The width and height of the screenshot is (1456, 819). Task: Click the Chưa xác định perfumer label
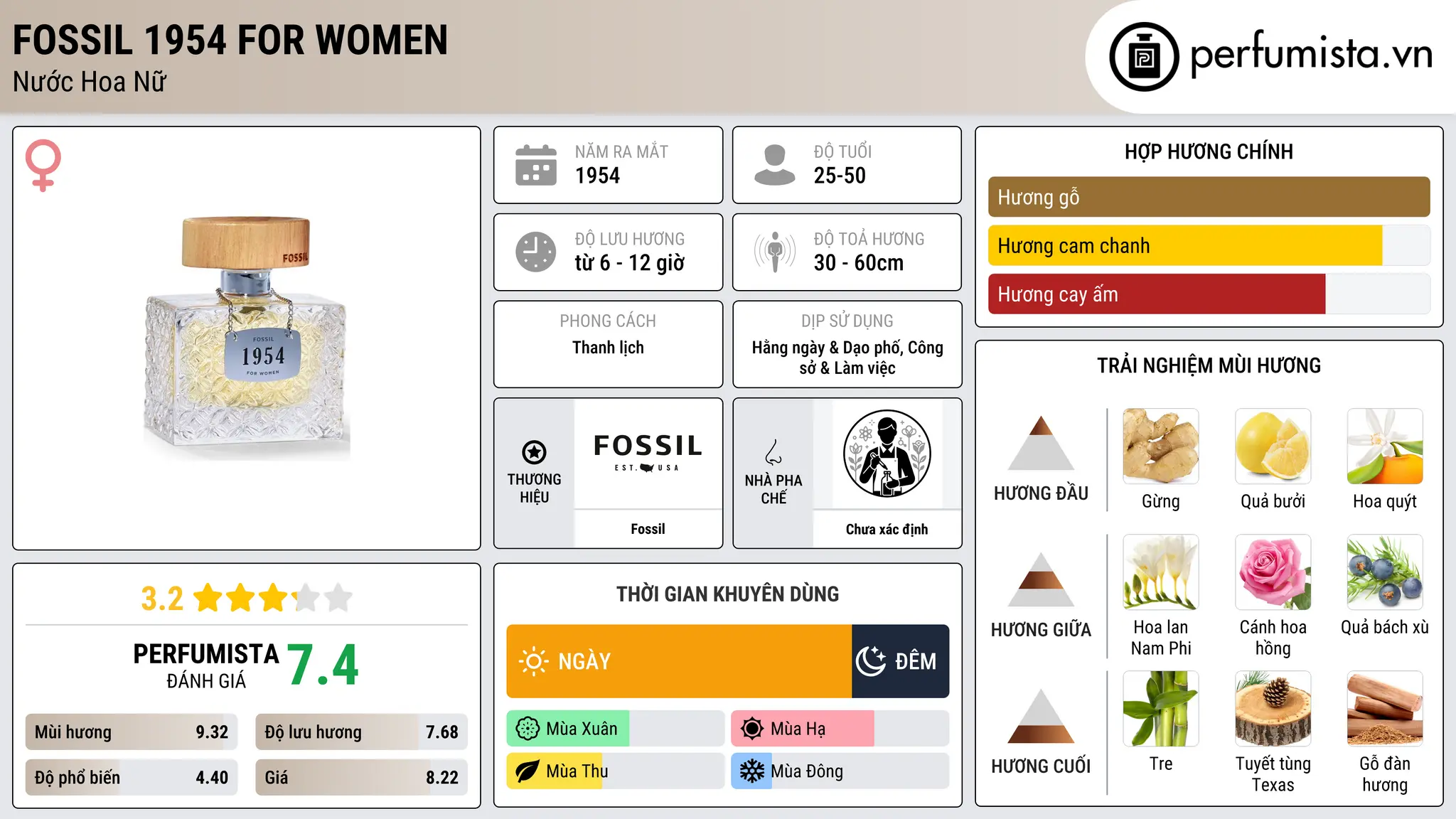pyautogui.click(x=887, y=529)
